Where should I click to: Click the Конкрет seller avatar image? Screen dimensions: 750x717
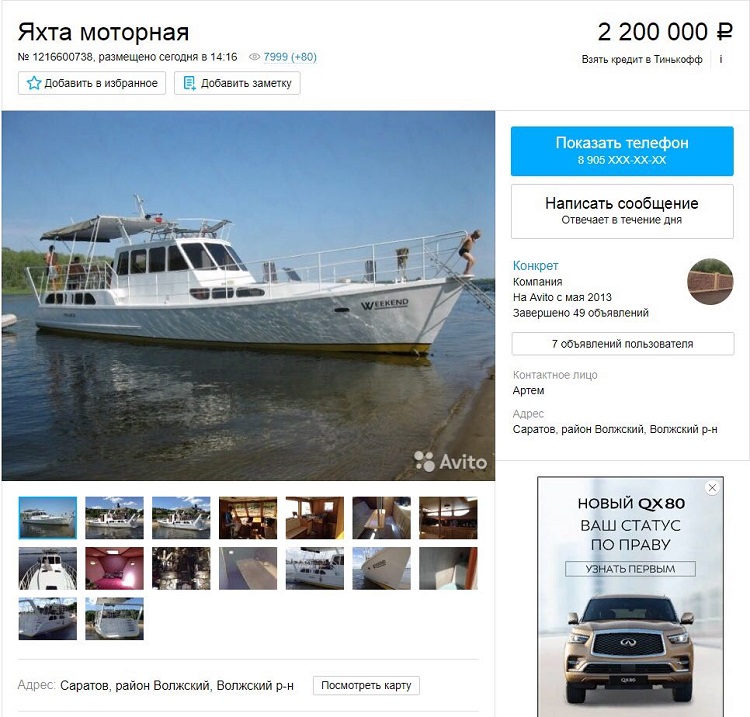[x=710, y=282]
